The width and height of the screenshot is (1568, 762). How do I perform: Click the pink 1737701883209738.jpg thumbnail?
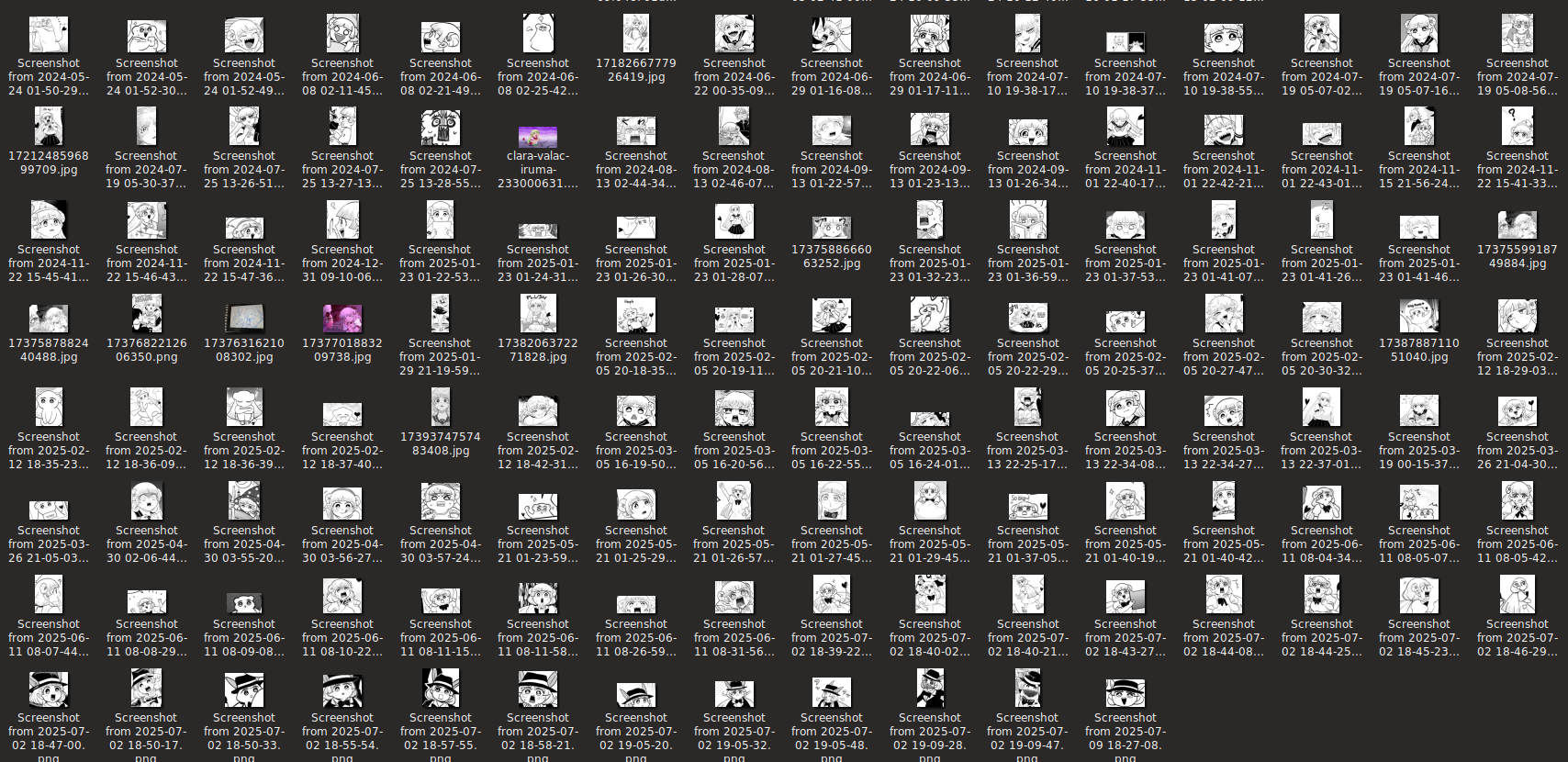point(342,319)
